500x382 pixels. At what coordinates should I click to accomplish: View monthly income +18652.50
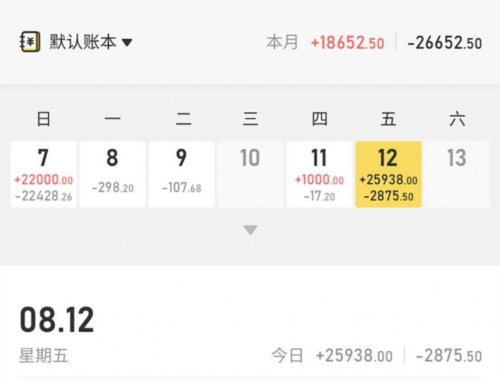(x=347, y=43)
